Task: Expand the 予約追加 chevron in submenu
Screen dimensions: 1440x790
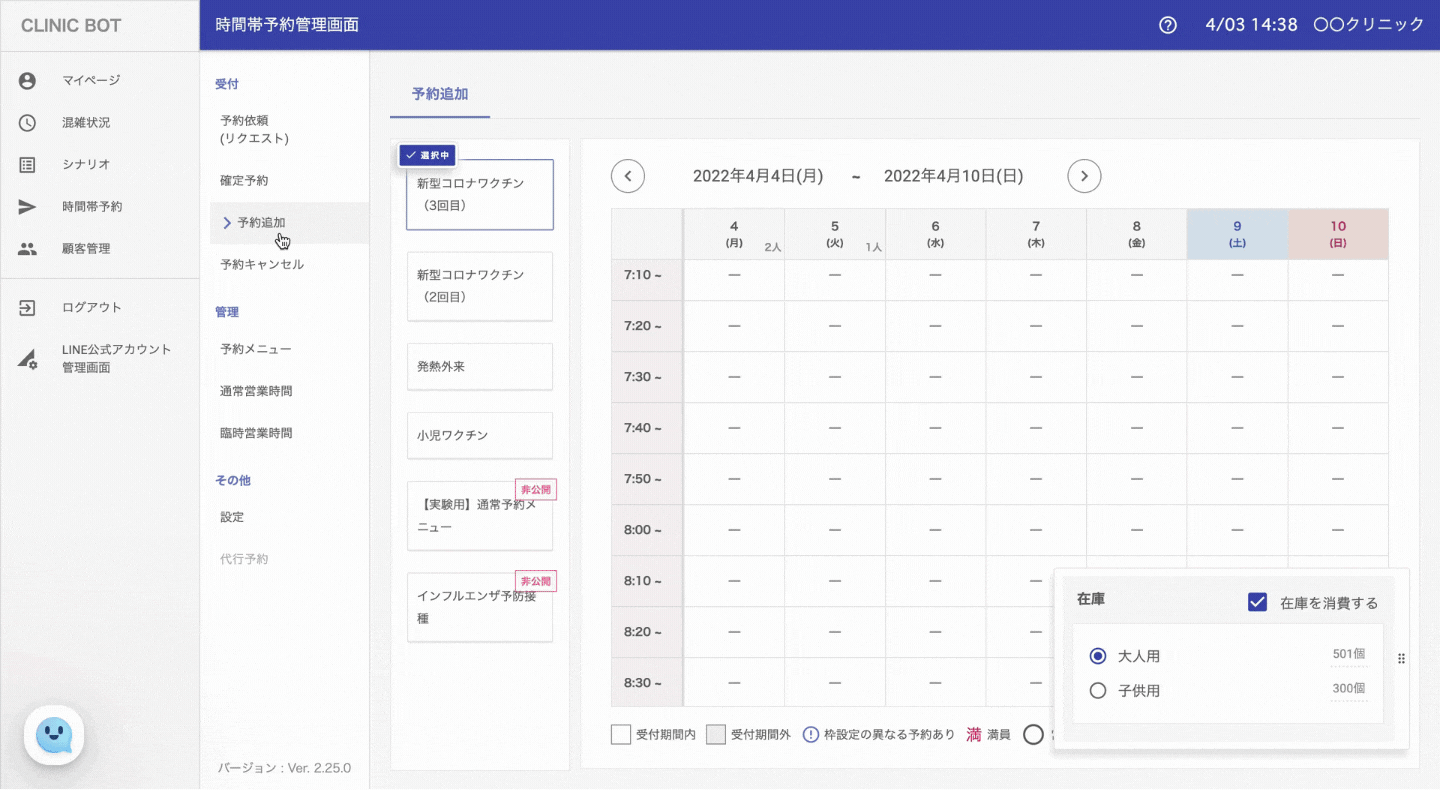Action: (x=227, y=223)
